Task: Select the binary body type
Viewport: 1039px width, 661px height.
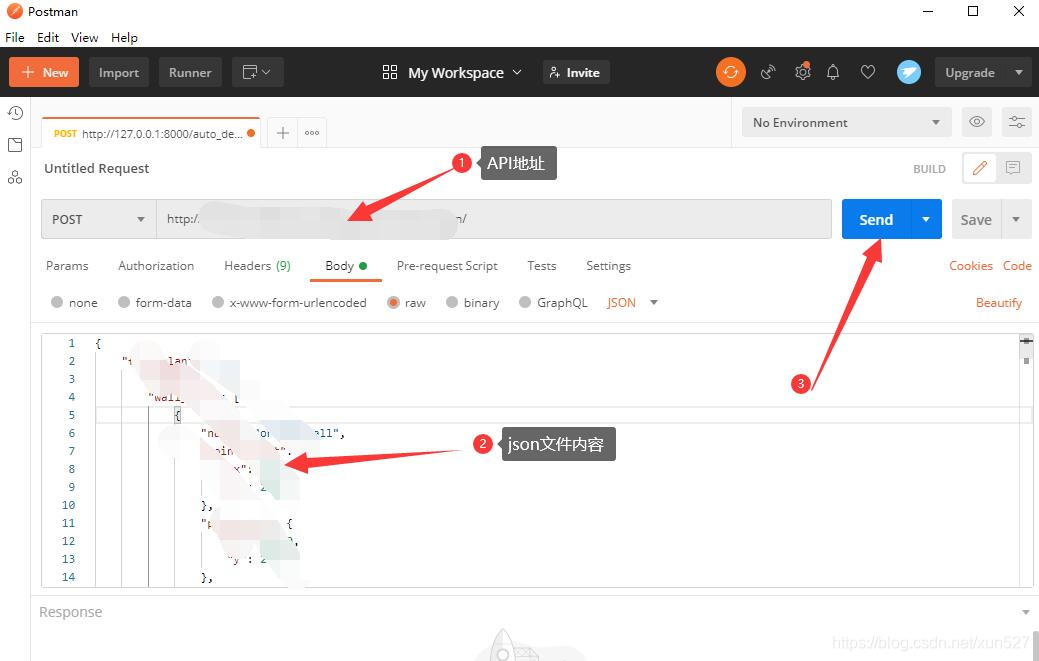Action: pos(472,302)
